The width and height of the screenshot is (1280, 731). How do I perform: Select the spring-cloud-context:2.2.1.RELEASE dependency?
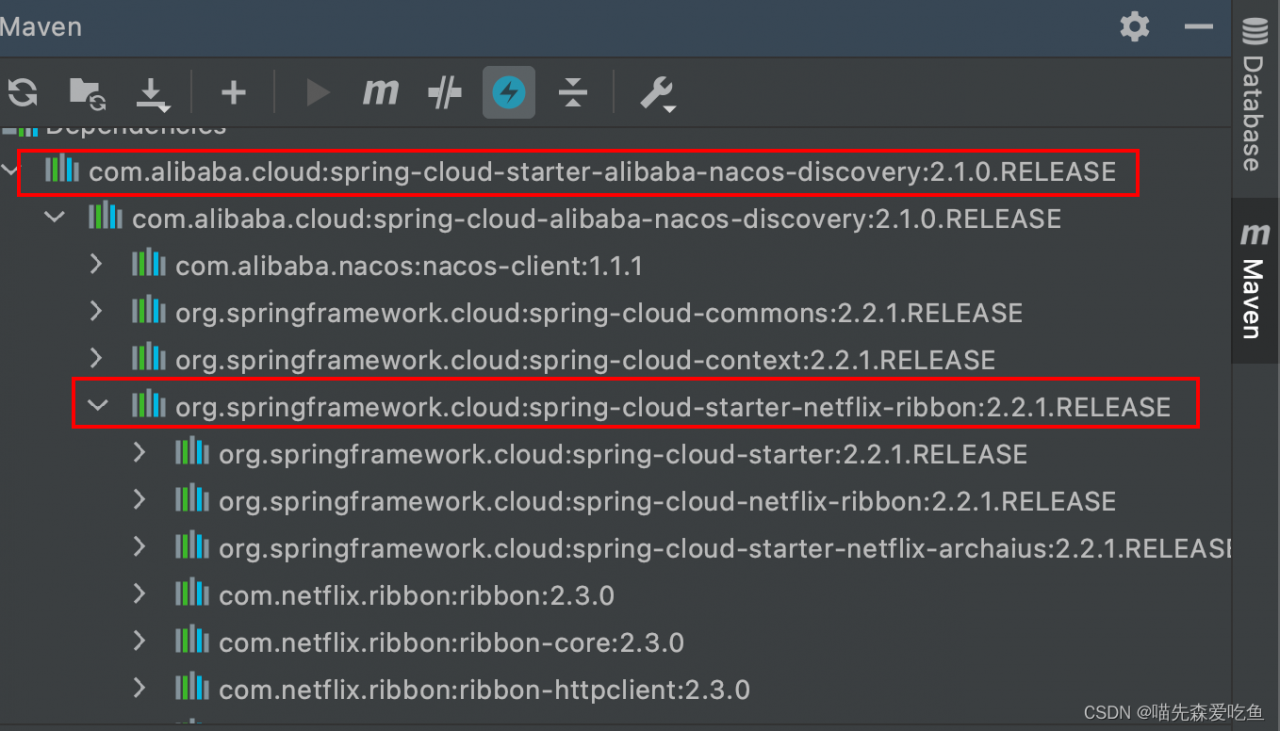click(x=585, y=360)
